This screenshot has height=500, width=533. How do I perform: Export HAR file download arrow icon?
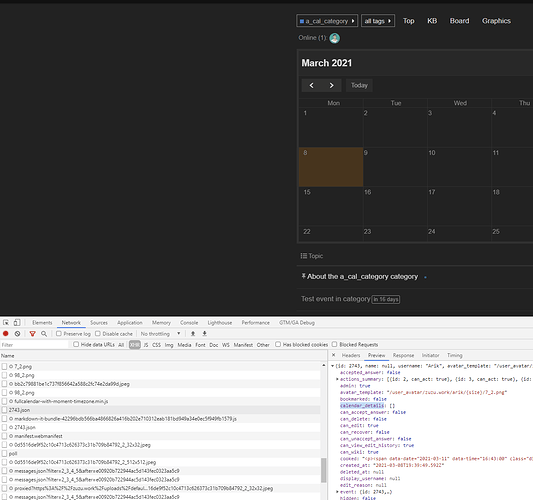[x=204, y=333]
